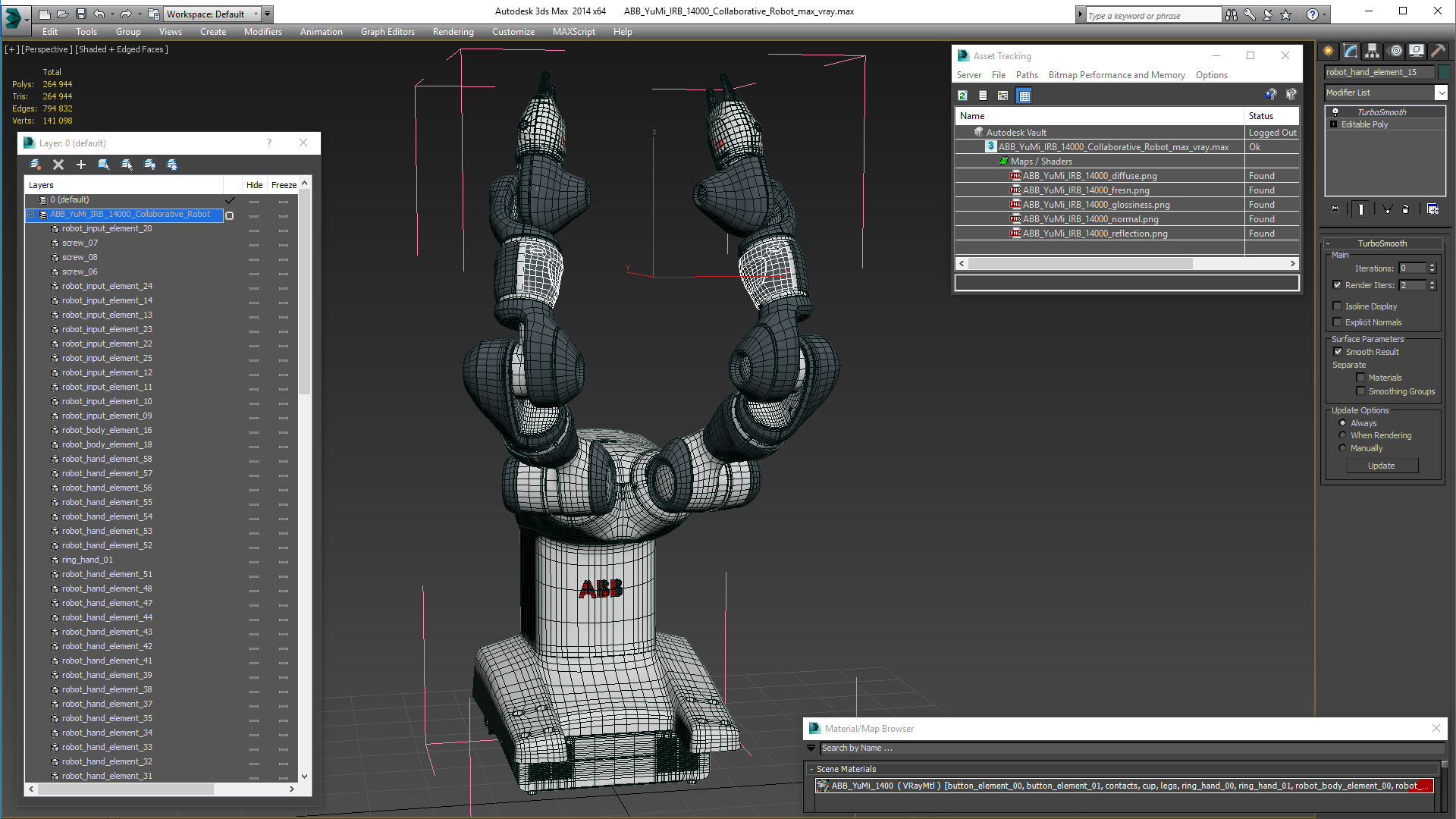The width and height of the screenshot is (1456, 819).
Task: Select Asset Tracking table view icon
Action: (1025, 96)
